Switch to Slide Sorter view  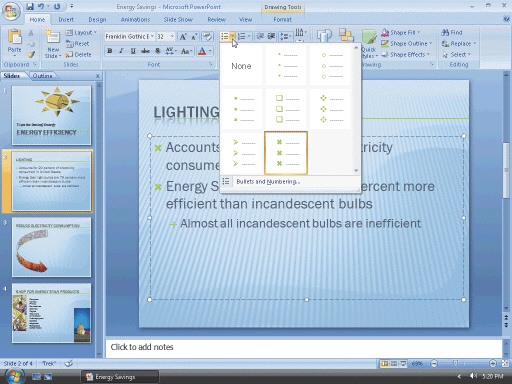394,363
